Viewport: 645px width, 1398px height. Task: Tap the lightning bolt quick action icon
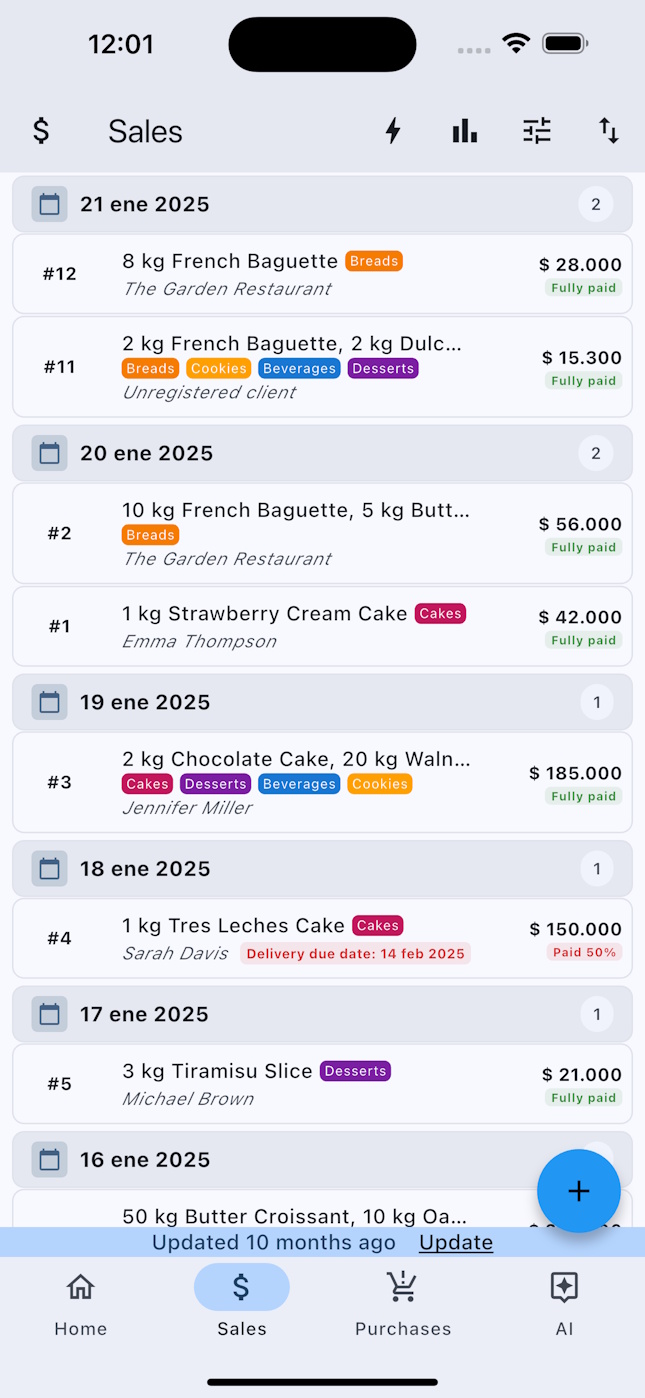point(393,131)
